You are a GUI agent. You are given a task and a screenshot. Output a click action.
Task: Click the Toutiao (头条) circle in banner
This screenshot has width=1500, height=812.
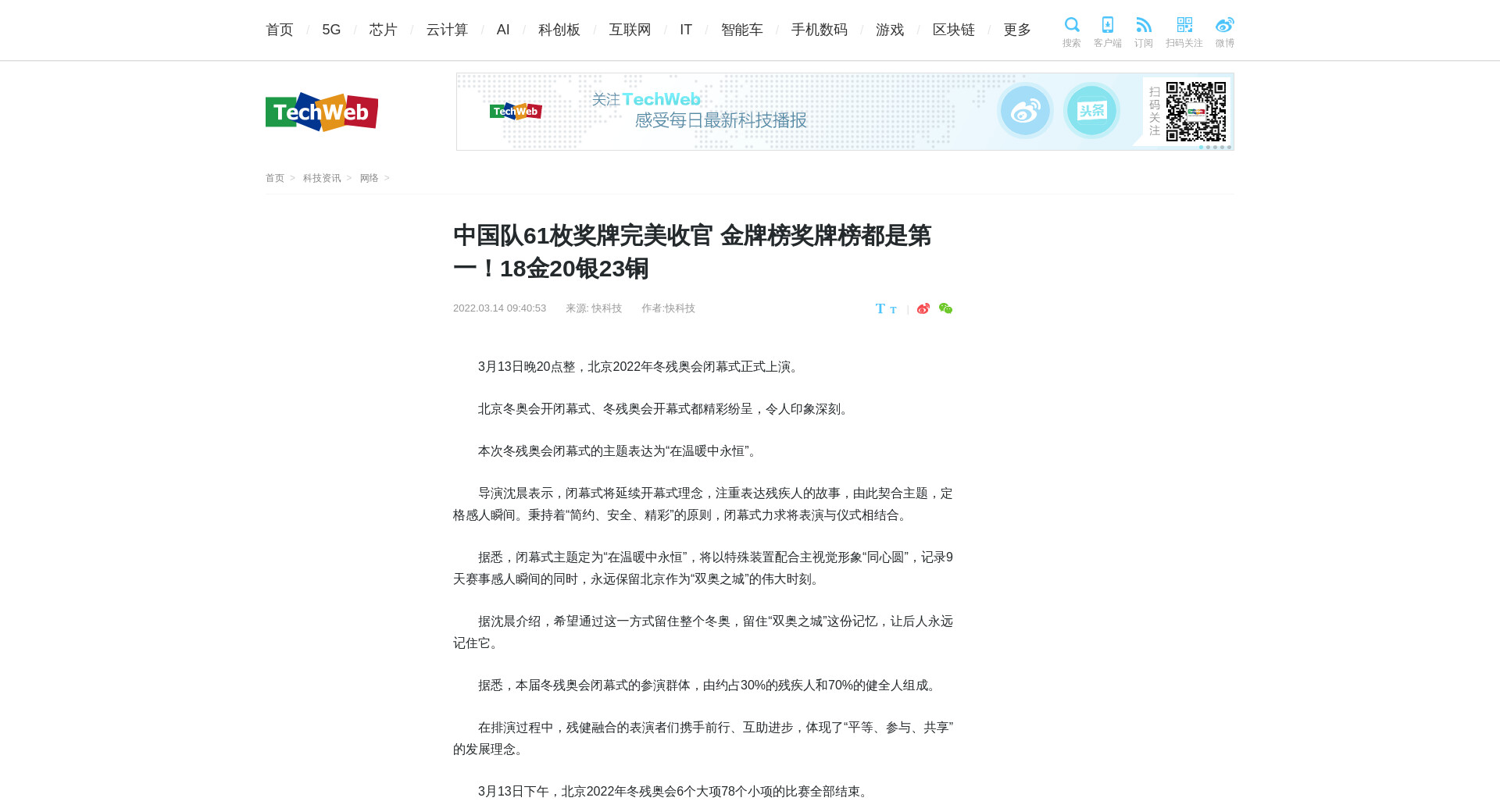click(1091, 111)
